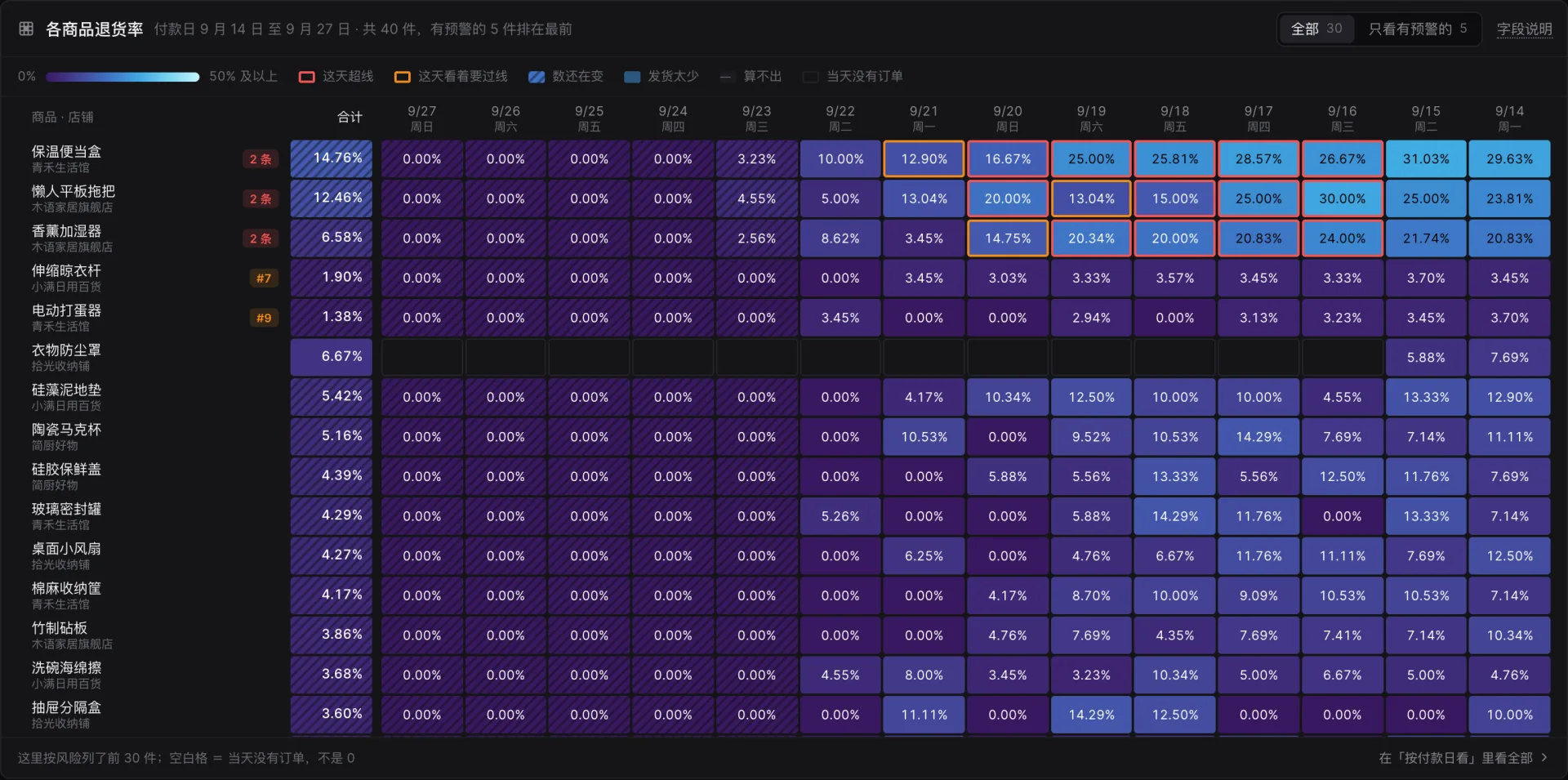
Task: Click the 8.70% cell in 棉麻收纳筐 row
Action: (x=1091, y=595)
